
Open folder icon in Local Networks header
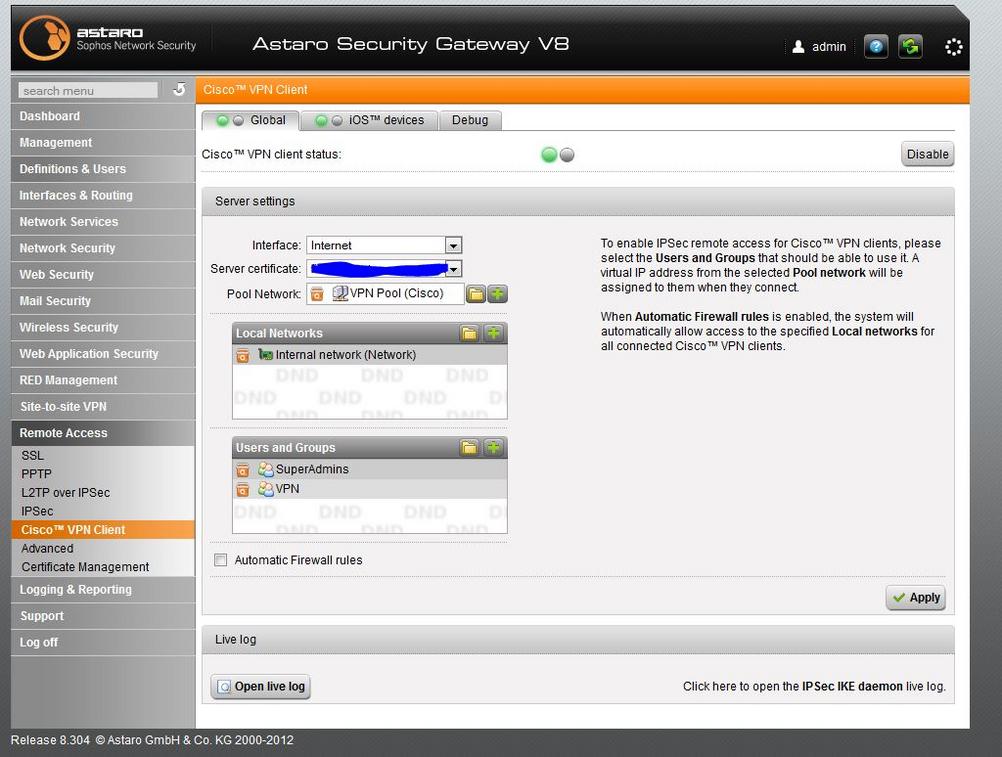tap(469, 333)
